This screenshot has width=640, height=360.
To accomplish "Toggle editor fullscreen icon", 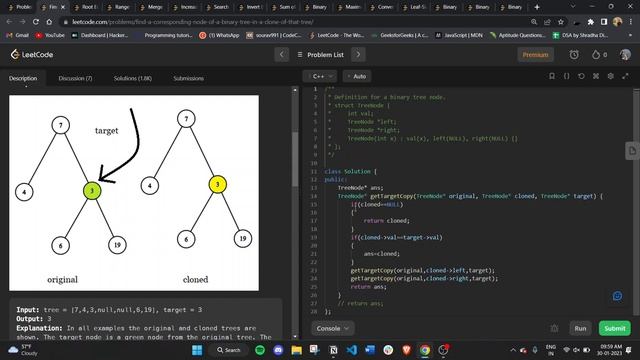I will click(625, 76).
